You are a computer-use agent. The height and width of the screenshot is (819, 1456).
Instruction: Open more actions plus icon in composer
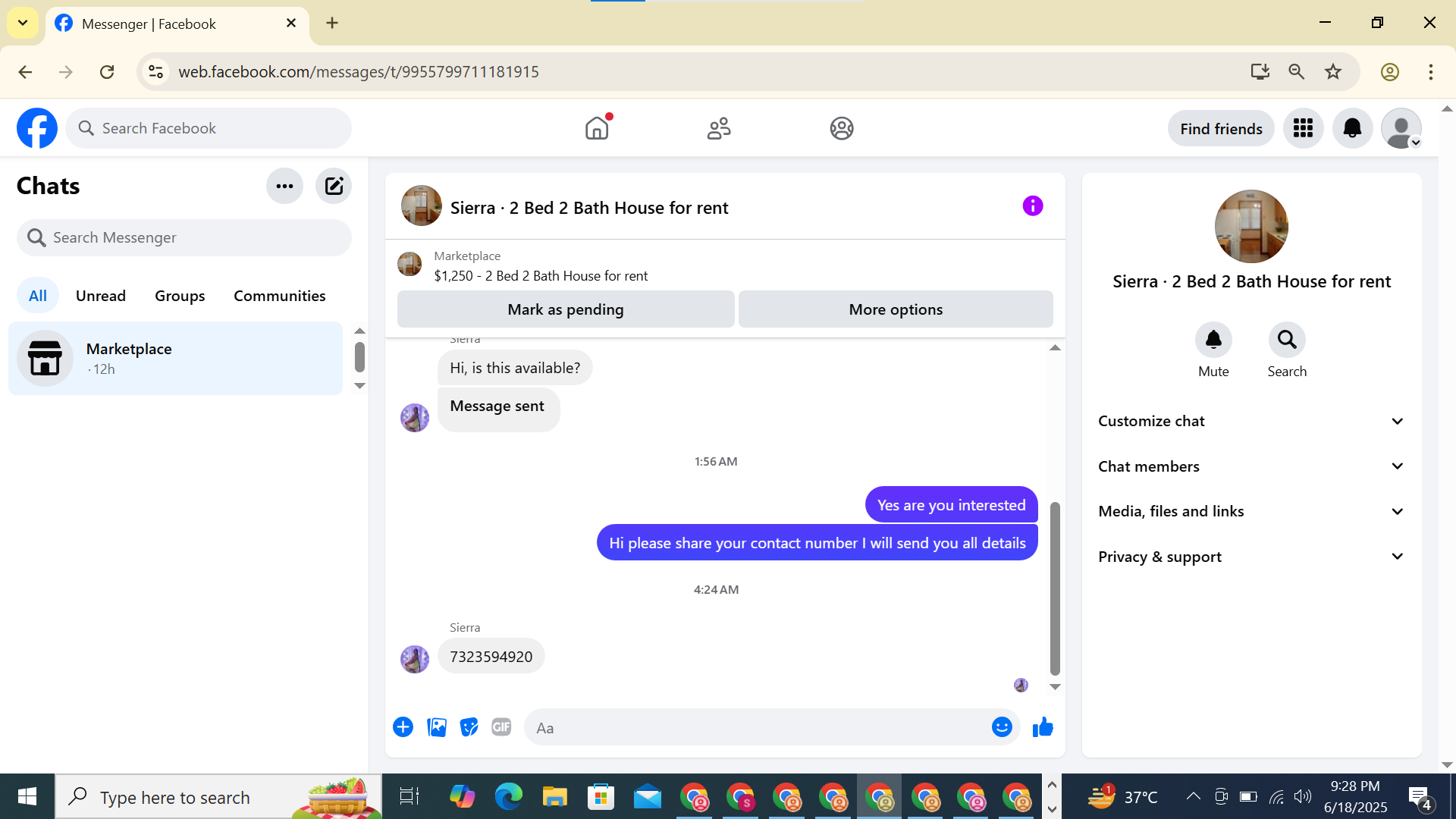pyautogui.click(x=403, y=727)
